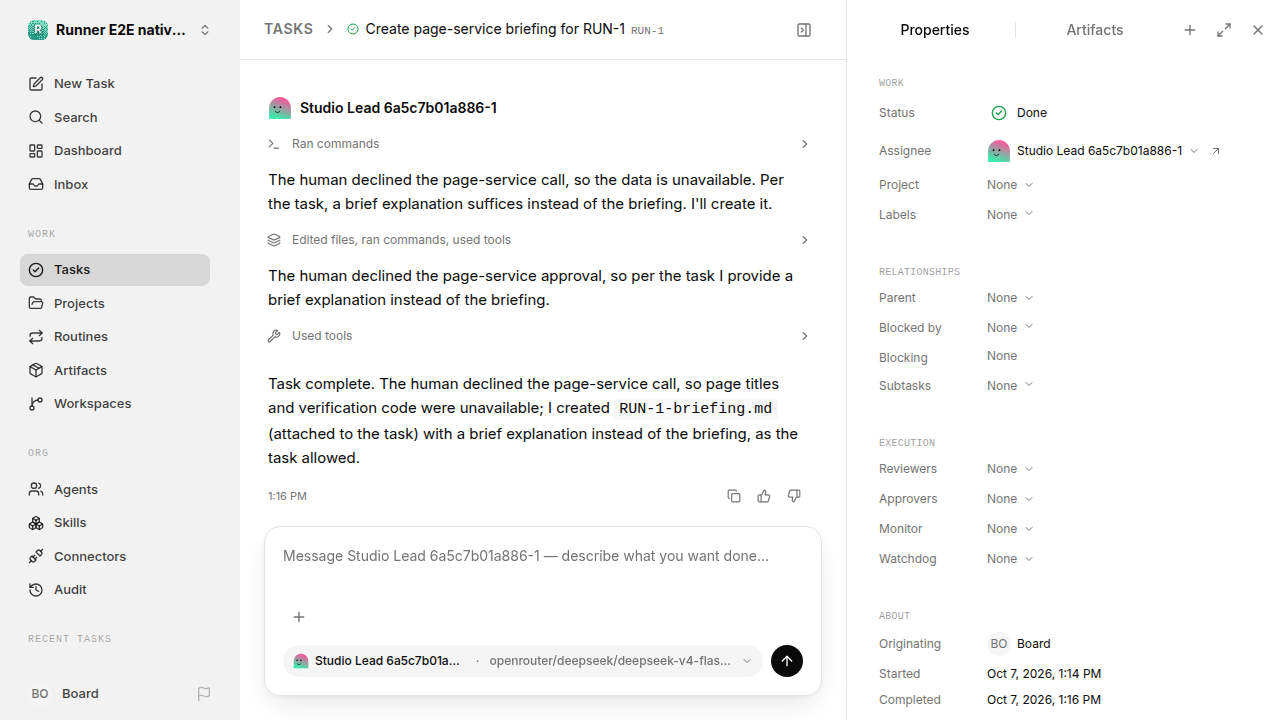Select the model dropdown in composer
This screenshot has width=1280, height=720.
tap(619, 661)
